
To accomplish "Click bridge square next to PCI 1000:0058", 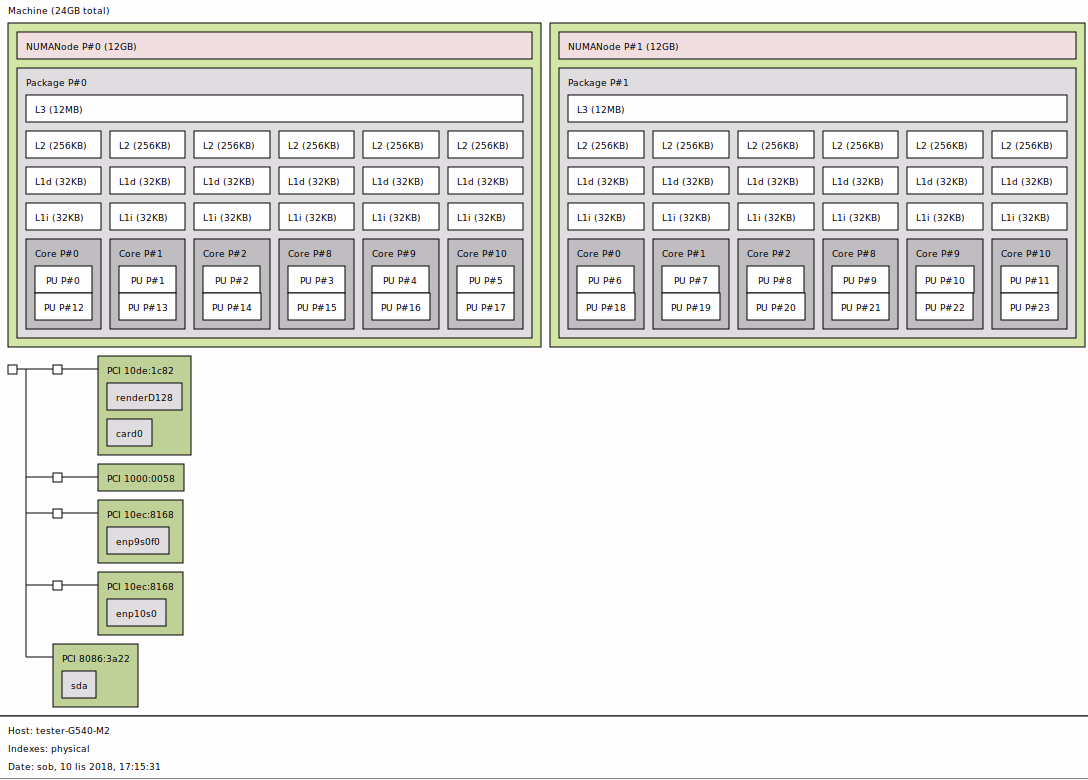I will click(57, 478).
